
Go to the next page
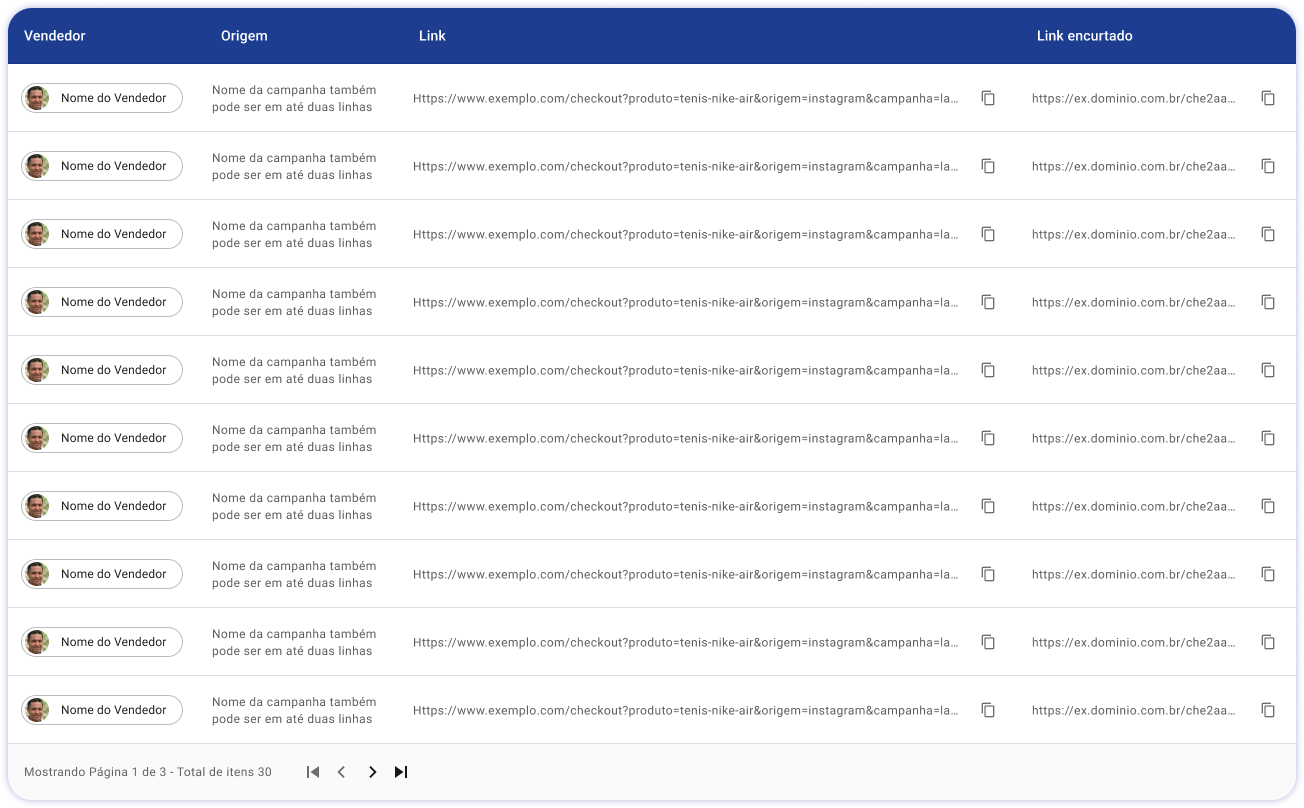[372, 772]
